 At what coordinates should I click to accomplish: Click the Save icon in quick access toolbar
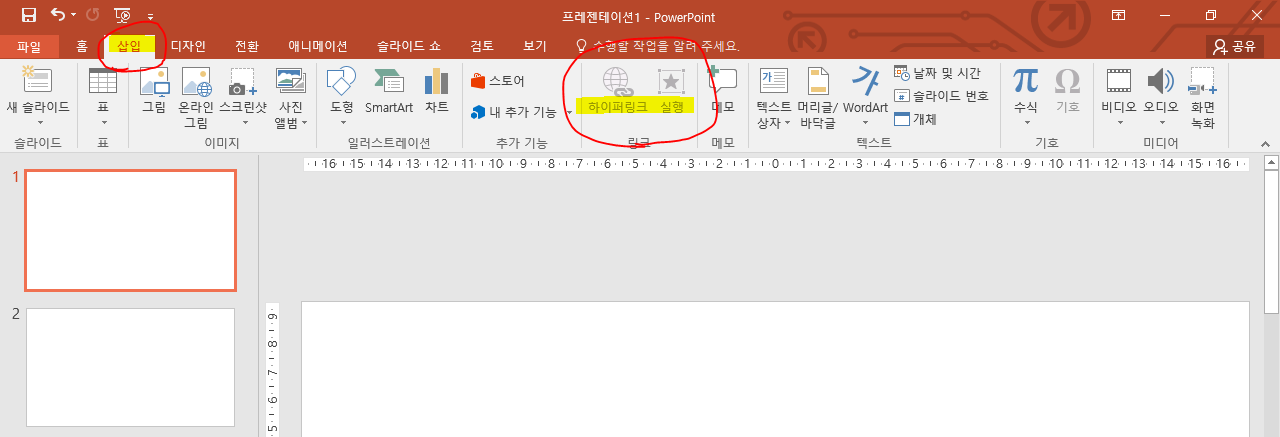[29, 15]
